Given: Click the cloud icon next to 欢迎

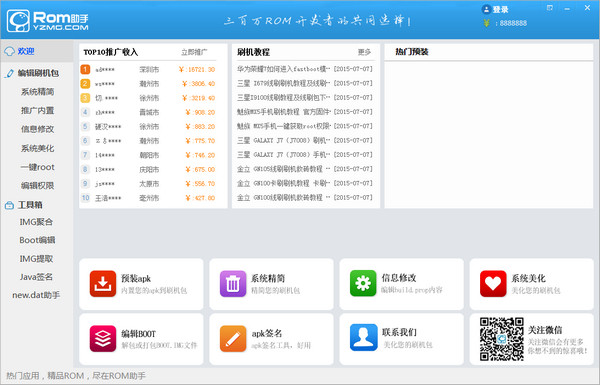Looking at the screenshot, I should coord(10,51).
